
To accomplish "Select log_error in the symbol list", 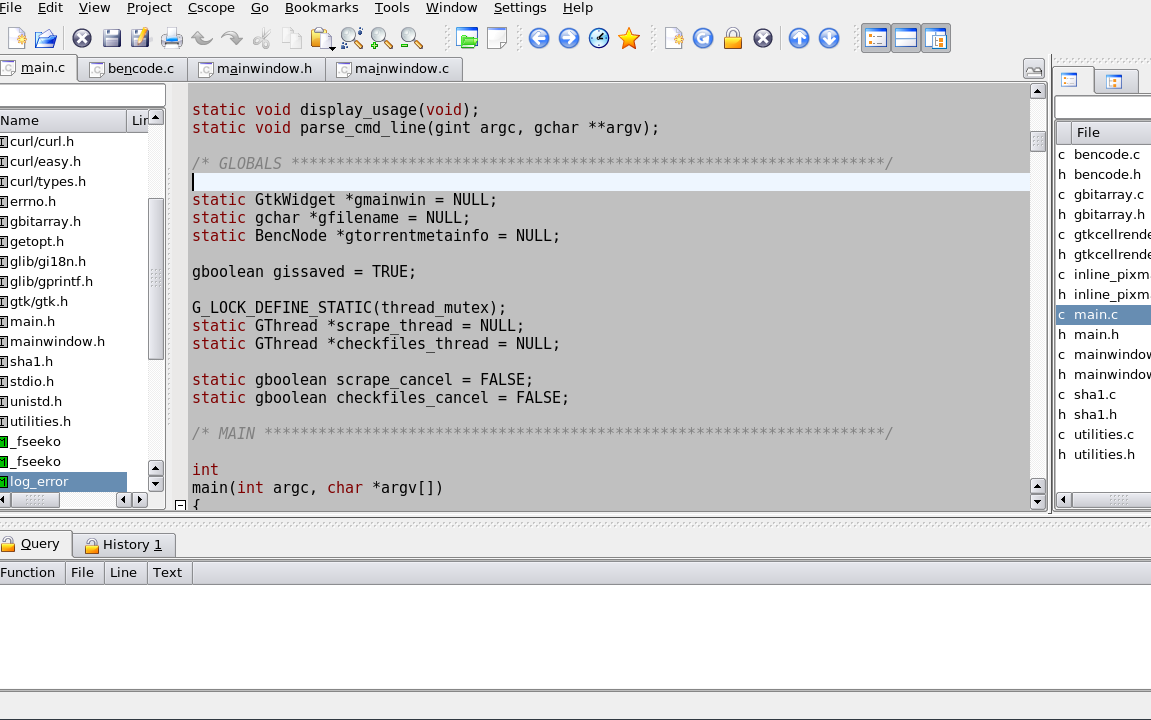I will [63, 481].
